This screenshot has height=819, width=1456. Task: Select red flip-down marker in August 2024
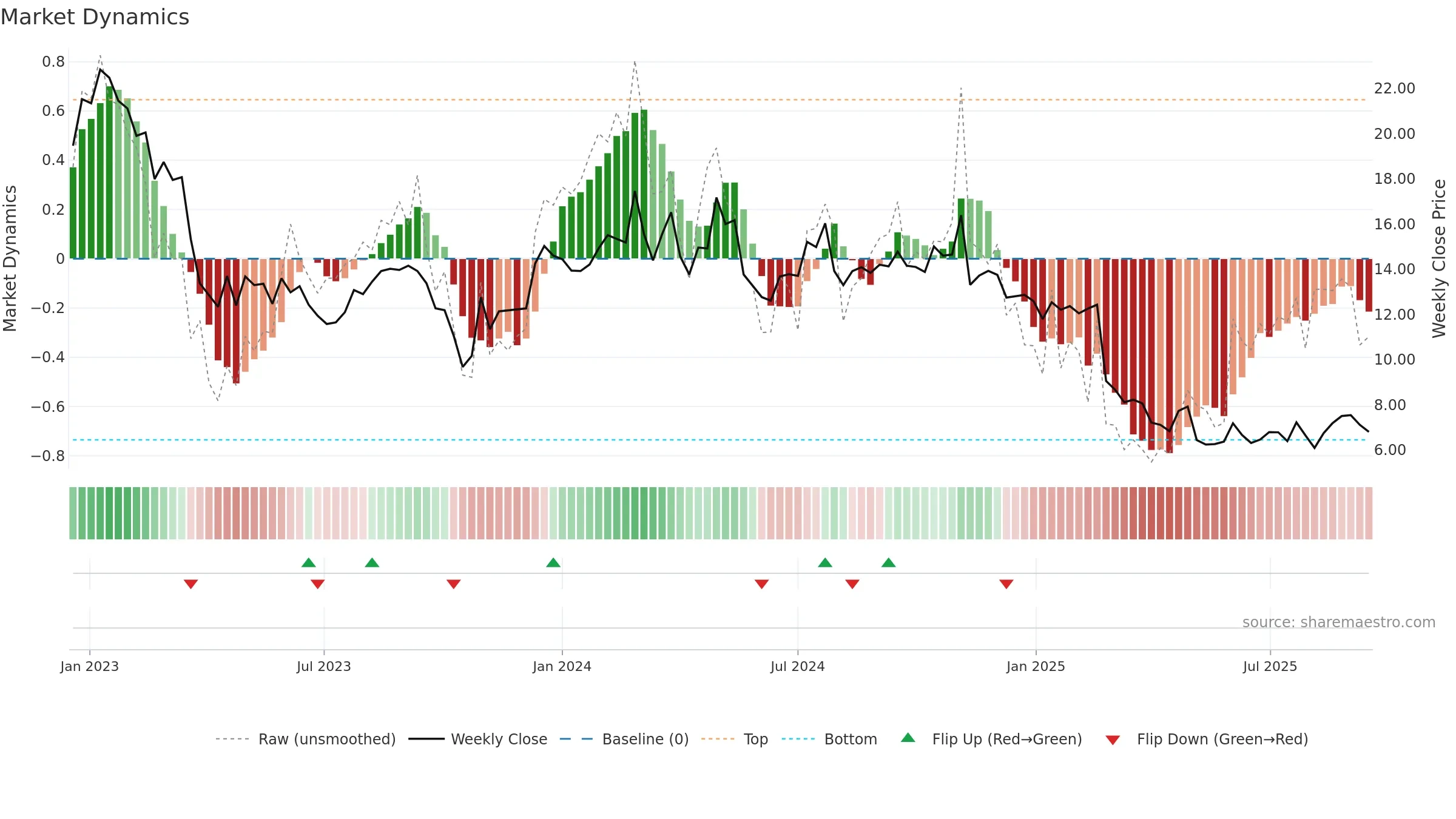pos(852,584)
